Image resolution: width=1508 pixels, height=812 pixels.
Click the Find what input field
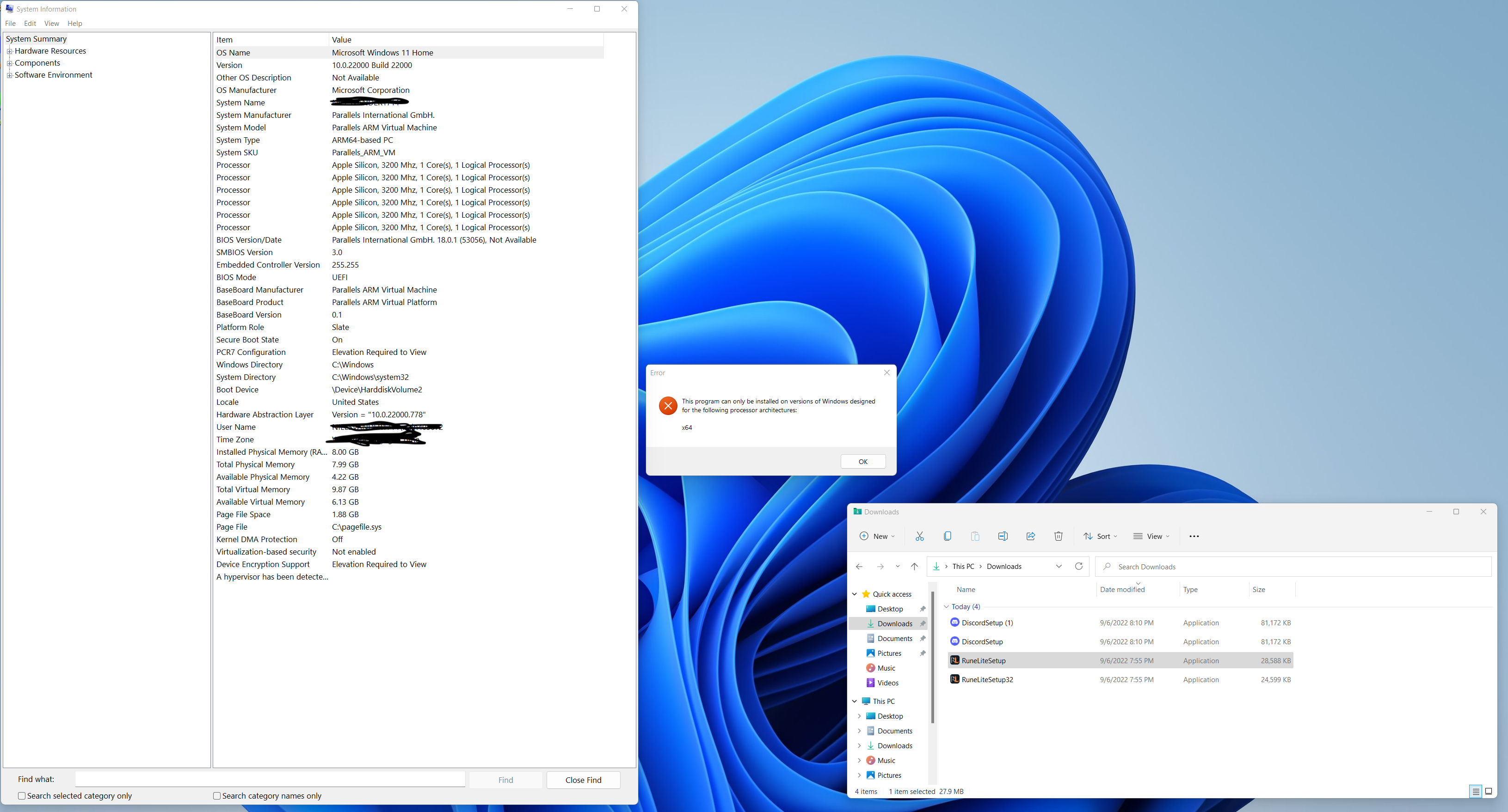(x=270, y=779)
